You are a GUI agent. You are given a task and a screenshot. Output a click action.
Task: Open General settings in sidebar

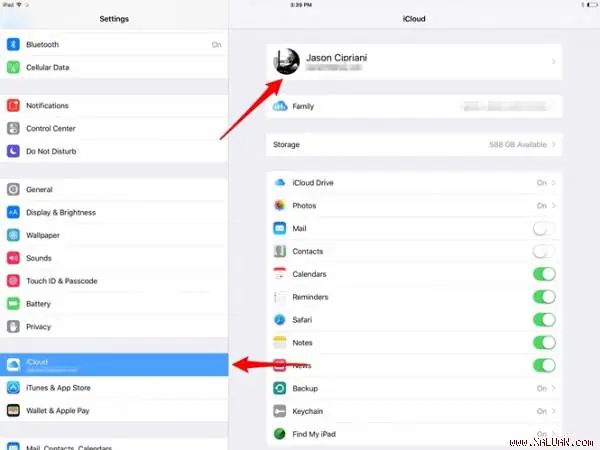(114, 189)
